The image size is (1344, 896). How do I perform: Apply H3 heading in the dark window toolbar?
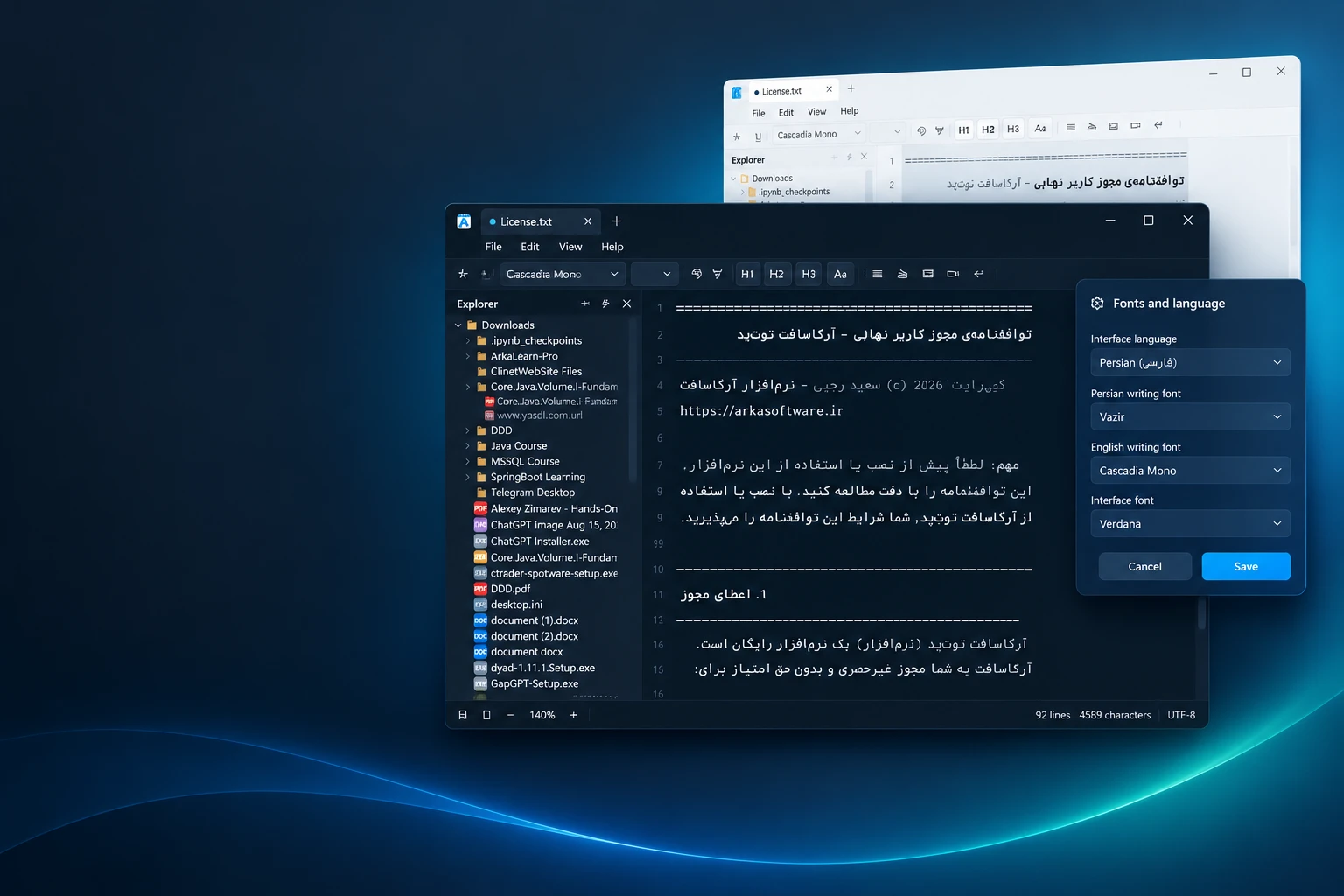point(808,274)
